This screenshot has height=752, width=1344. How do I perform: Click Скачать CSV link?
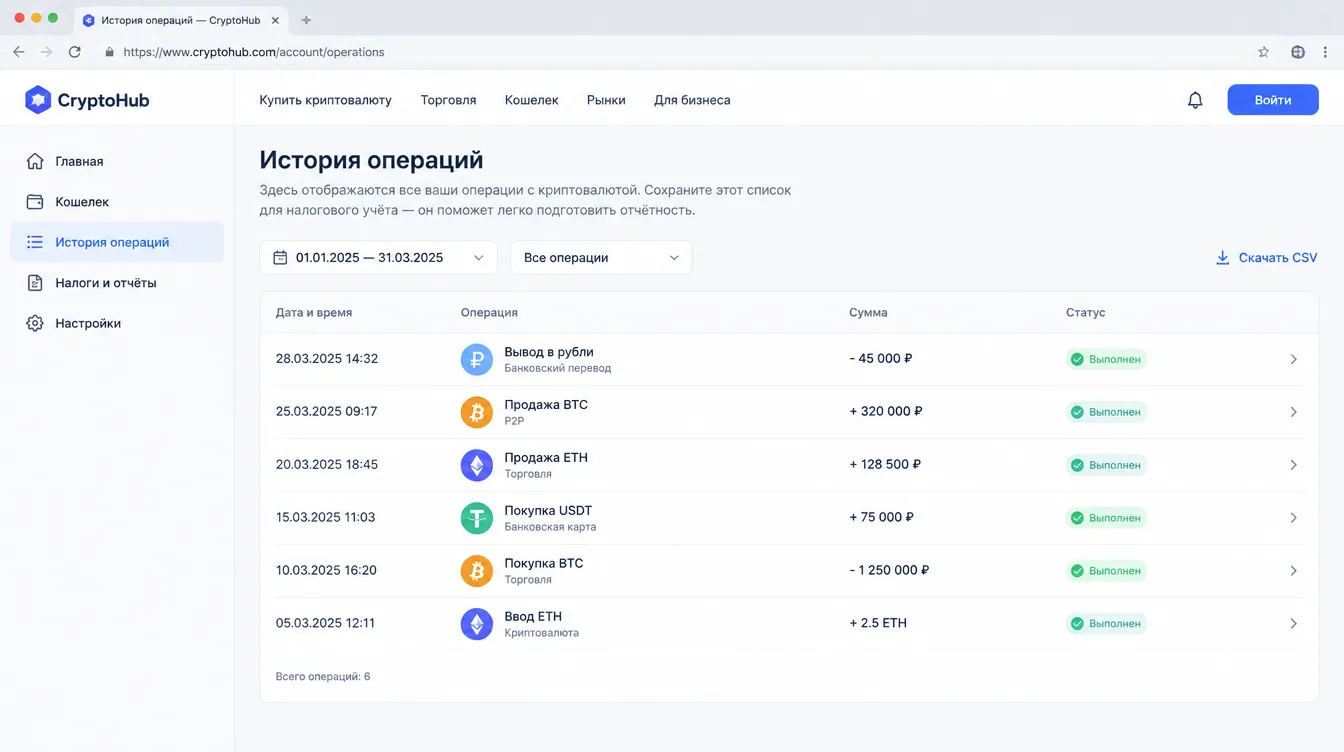tap(1278, 258)
